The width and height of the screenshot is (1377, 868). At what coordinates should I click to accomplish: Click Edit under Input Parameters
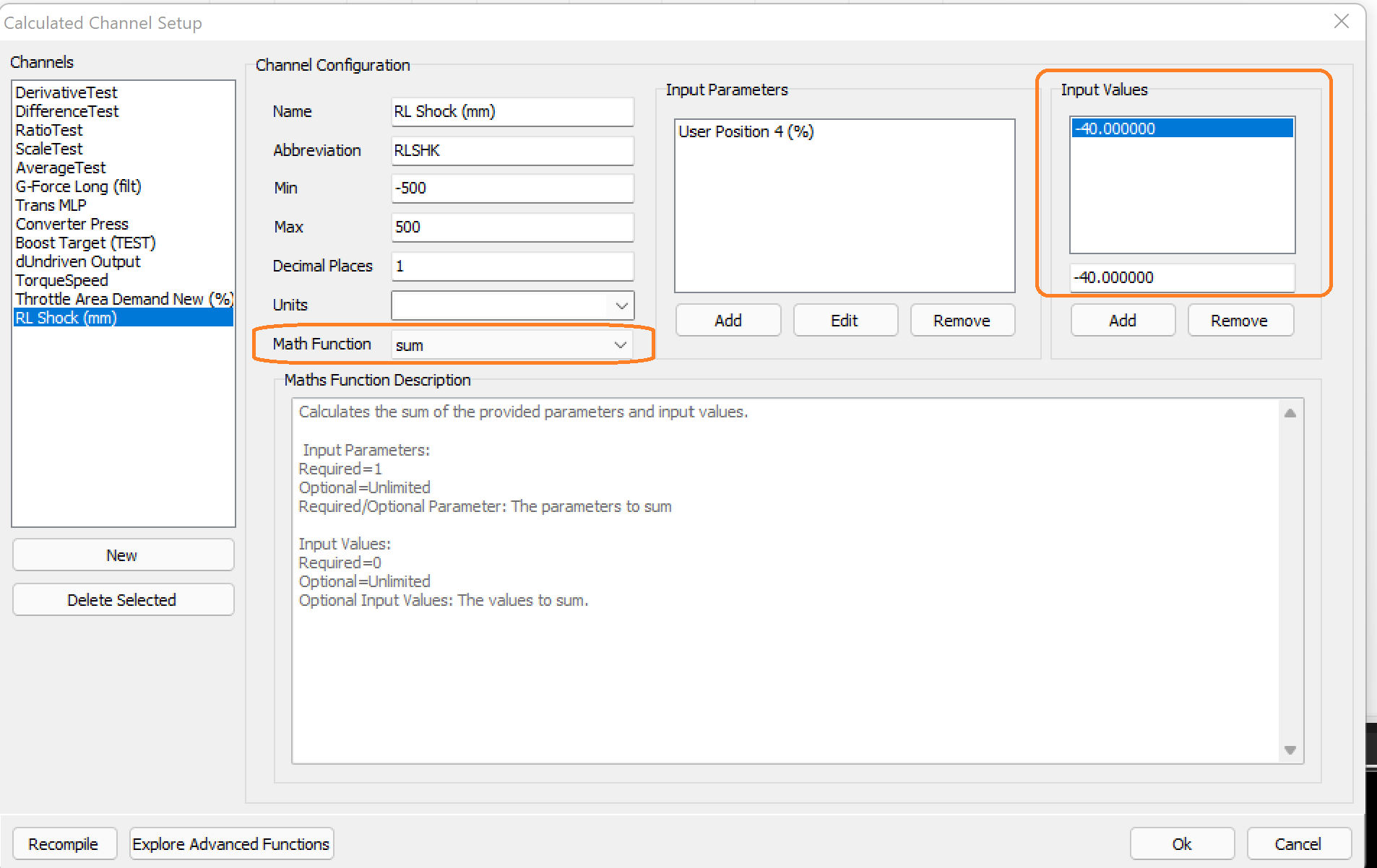tap(845, 321)
